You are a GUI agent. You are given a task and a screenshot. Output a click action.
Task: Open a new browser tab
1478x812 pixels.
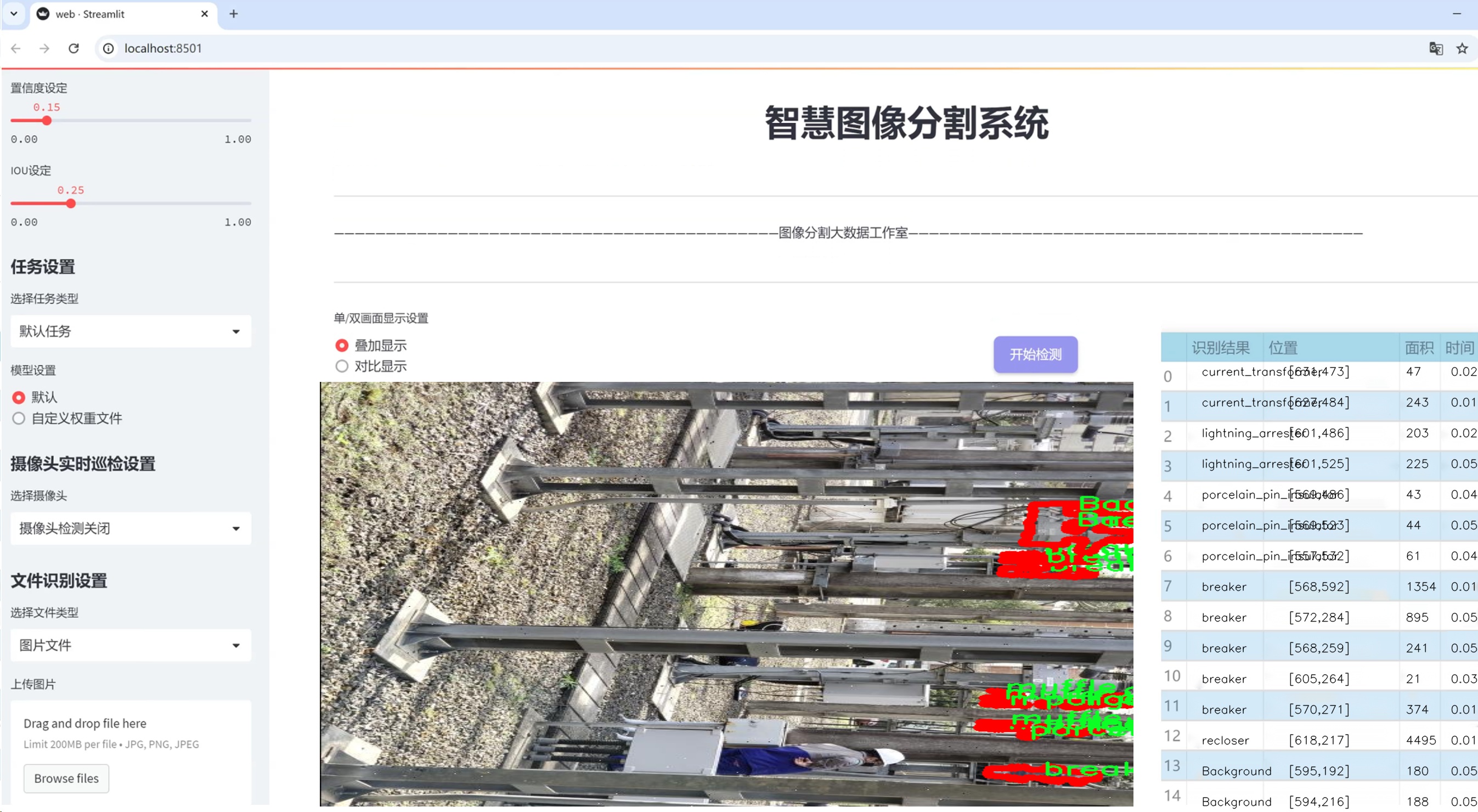click(234, 14)
